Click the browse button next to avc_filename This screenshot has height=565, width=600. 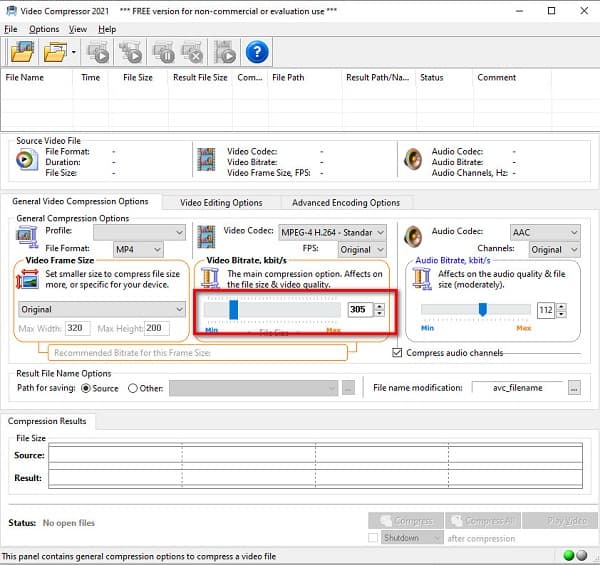[574, 388]
